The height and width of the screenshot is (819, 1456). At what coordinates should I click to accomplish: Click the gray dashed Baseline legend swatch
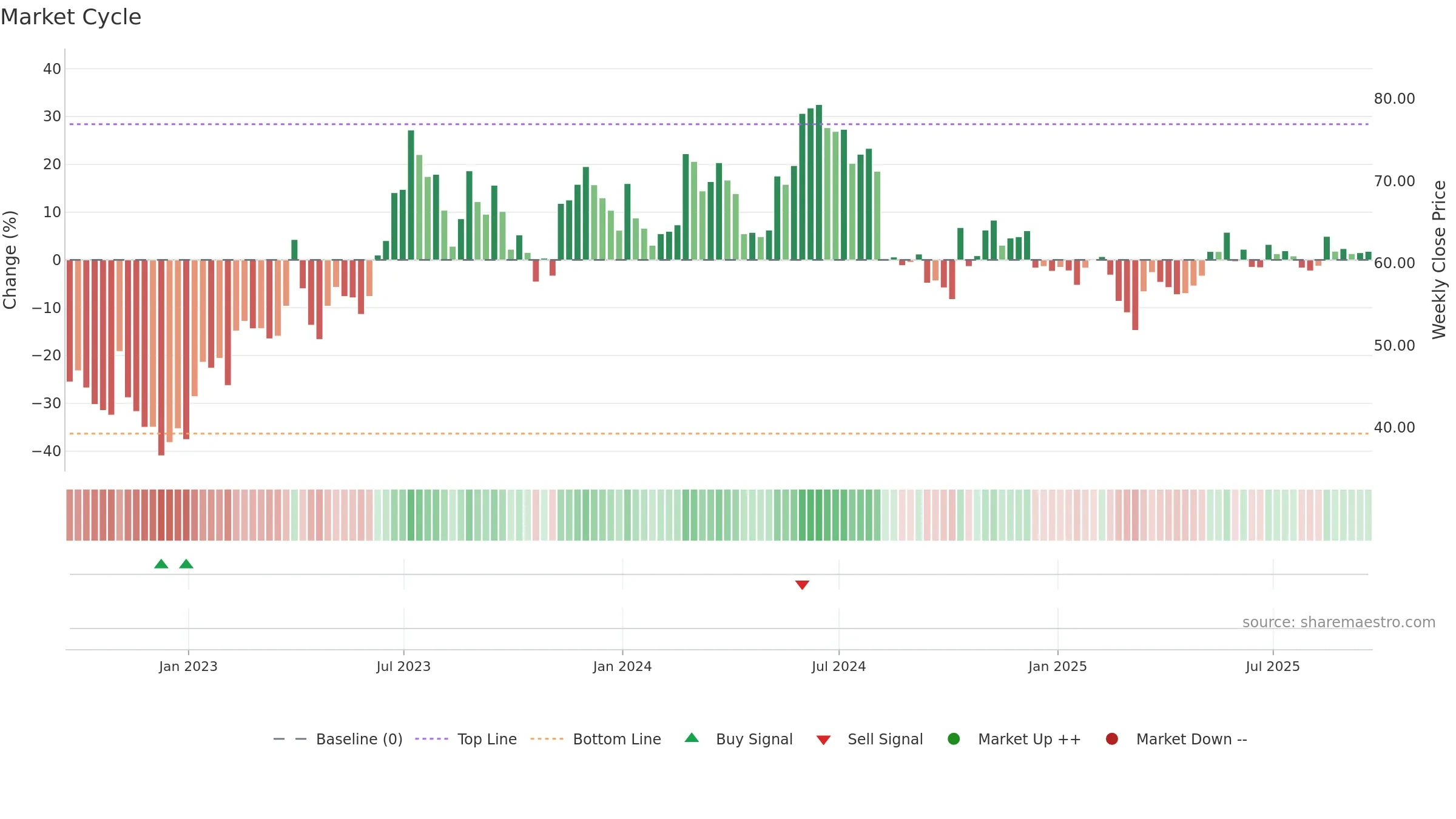click(x=290, y=739)
